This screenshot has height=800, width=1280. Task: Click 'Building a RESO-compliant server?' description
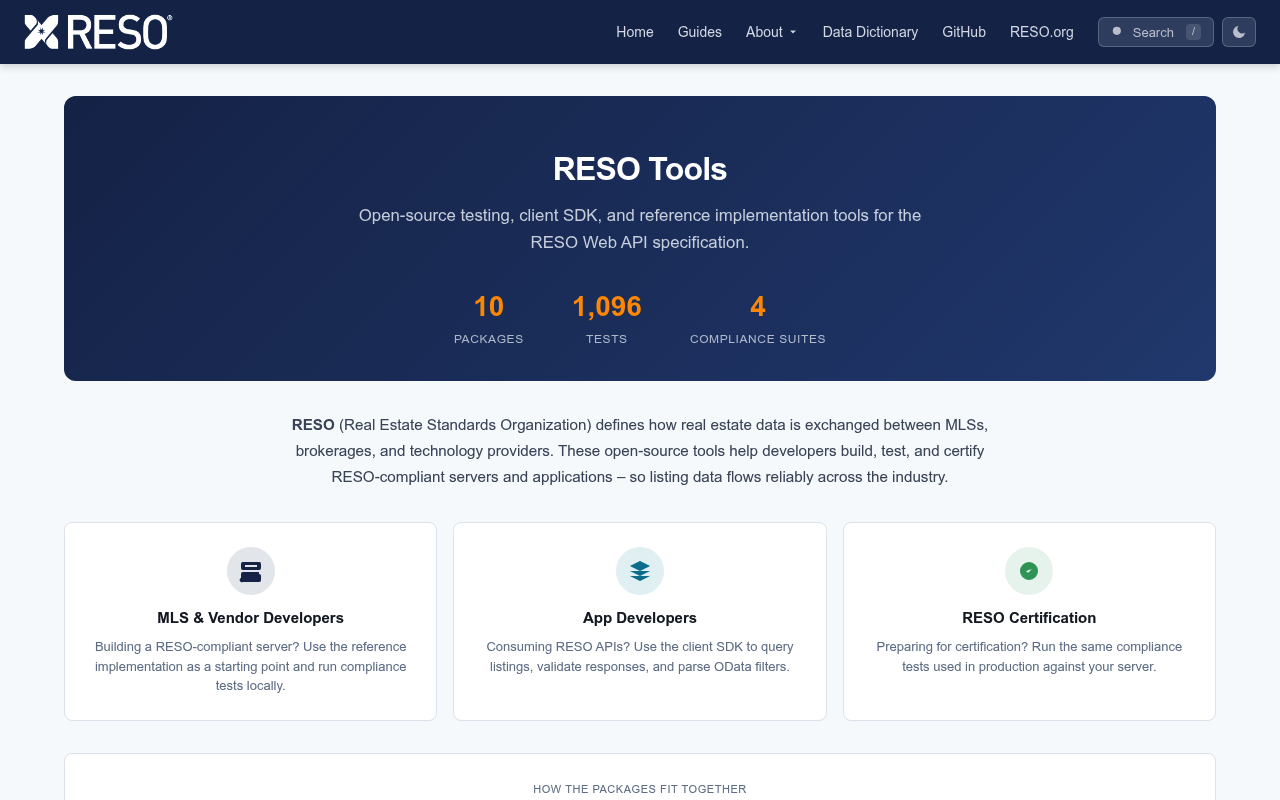point(251,666)
